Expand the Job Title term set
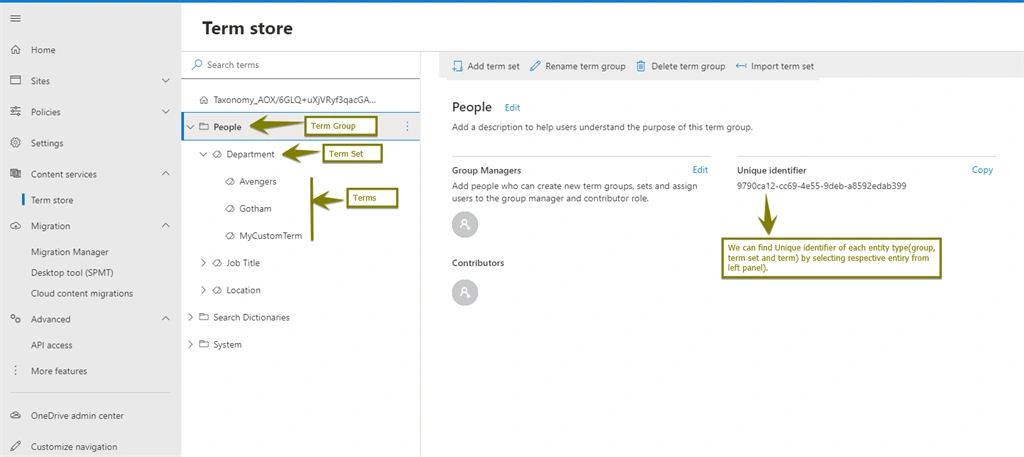The image size is (1024, 457). pyautogui.click(x=203, y=263)
